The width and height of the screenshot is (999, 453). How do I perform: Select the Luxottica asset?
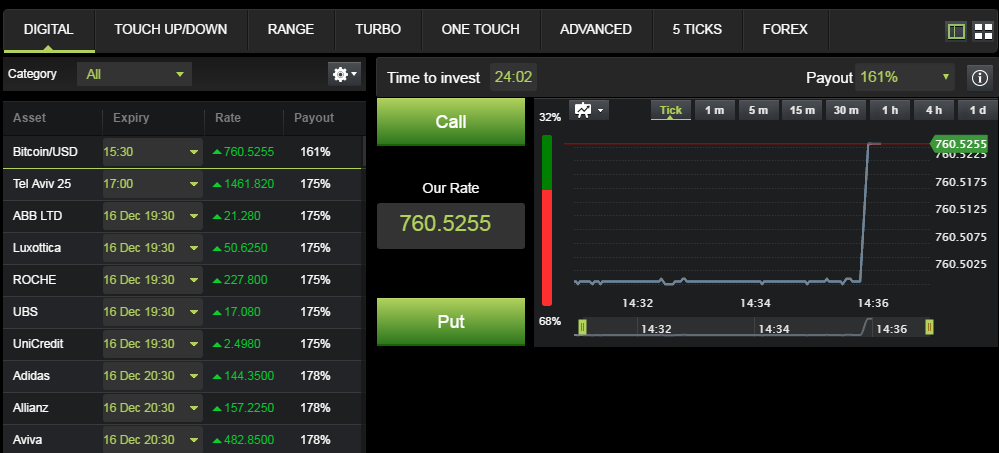[x=37, y=248]
